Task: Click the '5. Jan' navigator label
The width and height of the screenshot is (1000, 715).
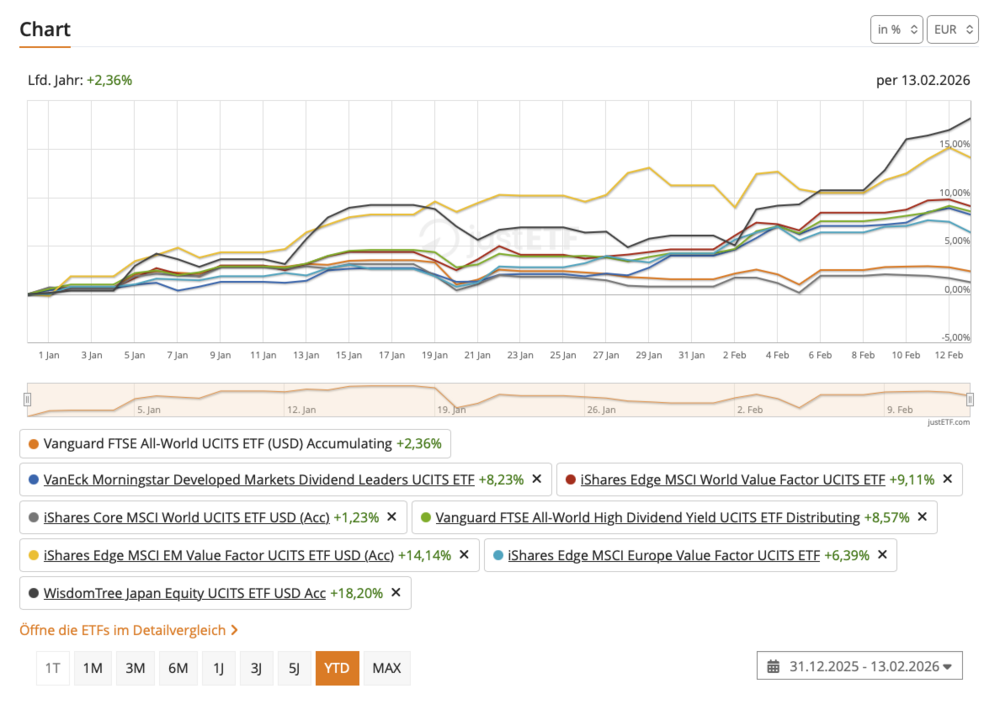Action: (149, 409)
